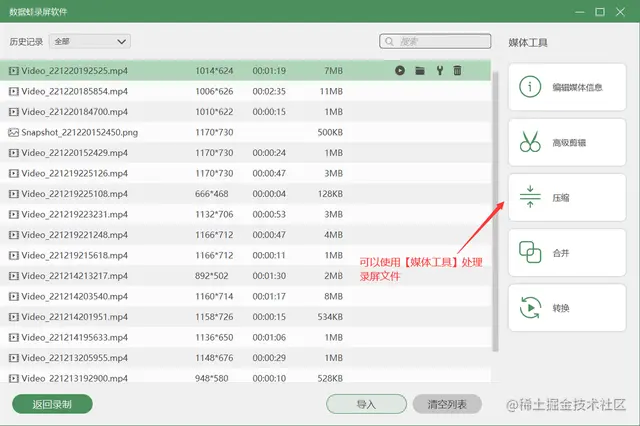Click video icon of Video_221220185854.mp4

(x=14, y=91)
